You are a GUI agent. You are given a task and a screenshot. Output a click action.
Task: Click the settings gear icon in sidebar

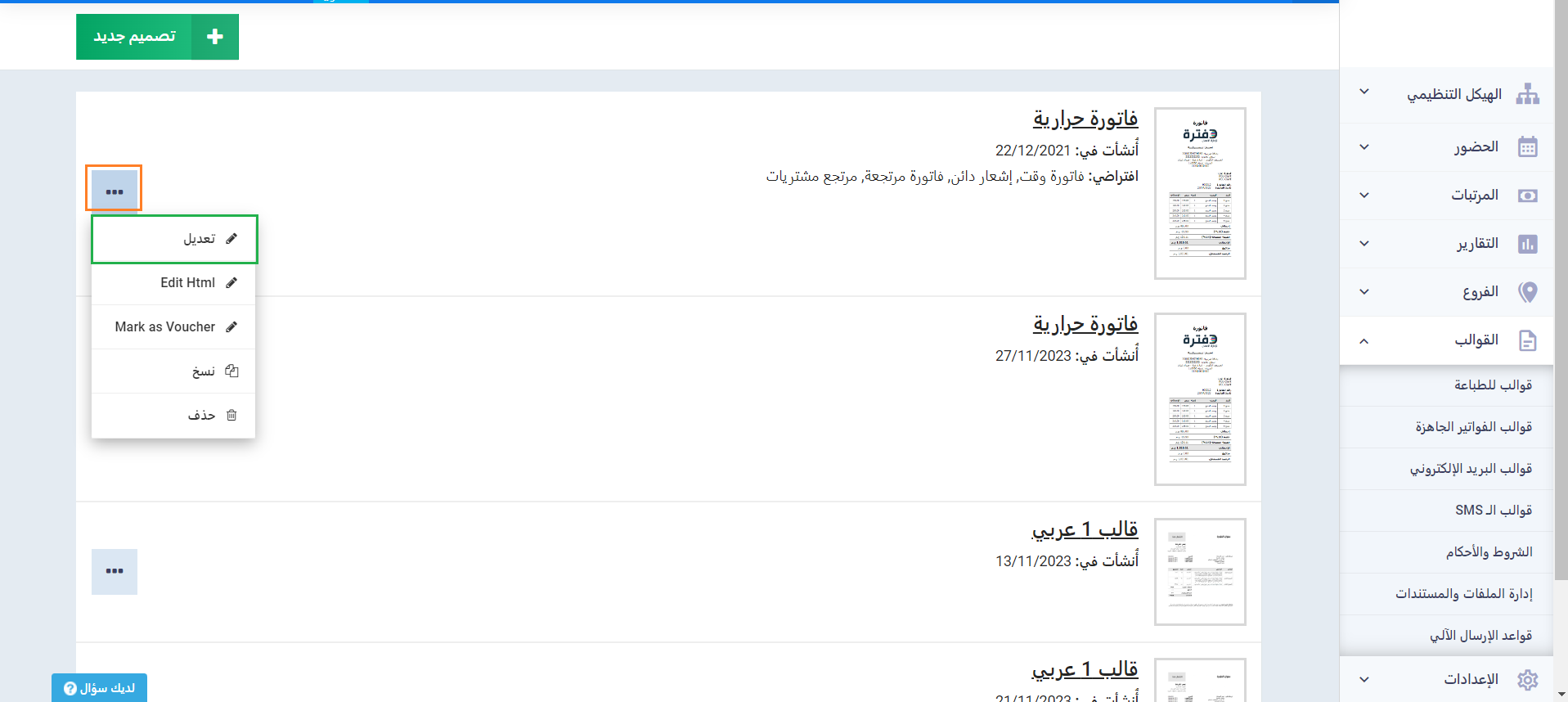pos(1527,679)
